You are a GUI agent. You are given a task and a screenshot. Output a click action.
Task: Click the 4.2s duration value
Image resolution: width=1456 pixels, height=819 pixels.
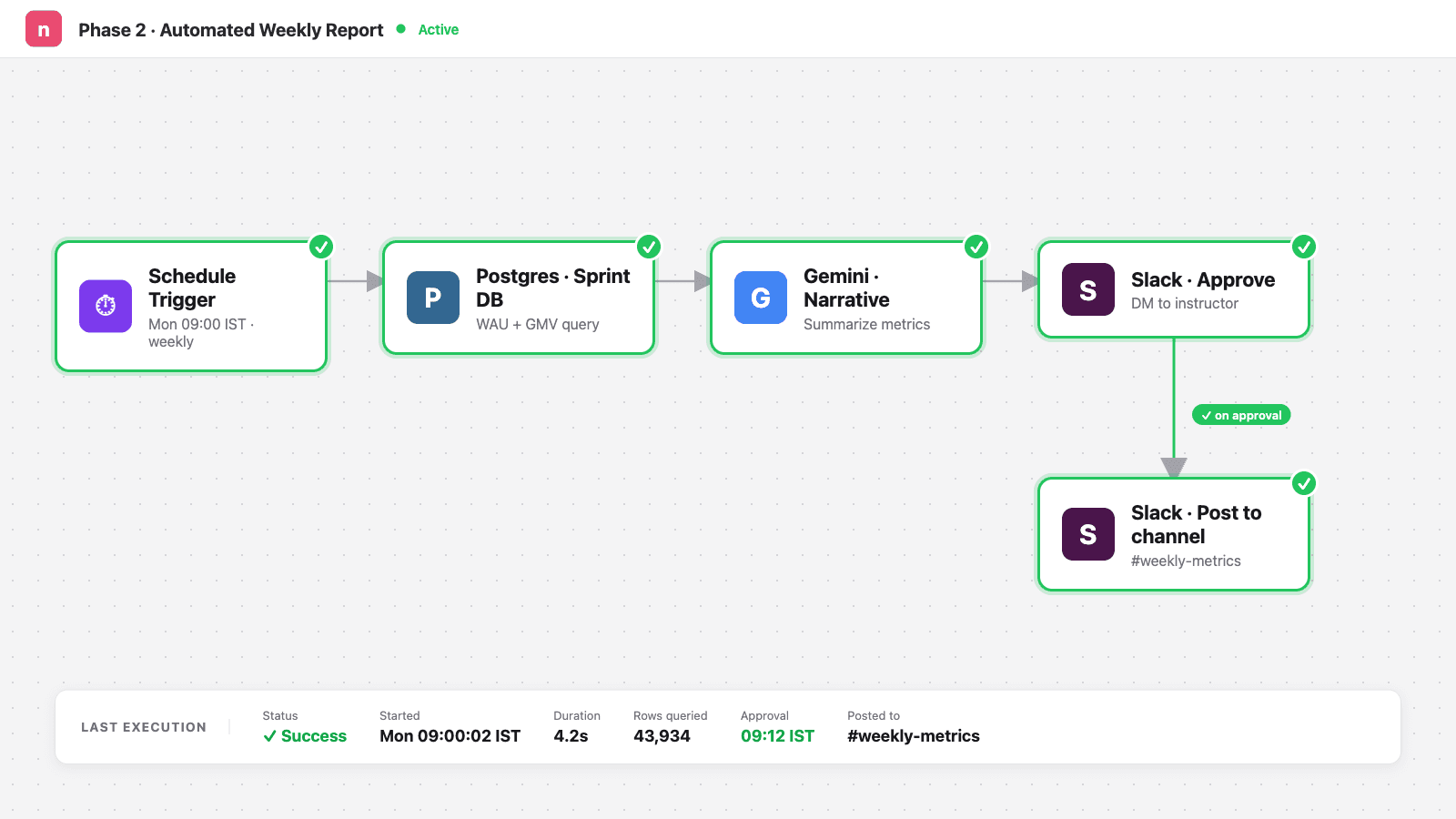click(x=571, y=736)
